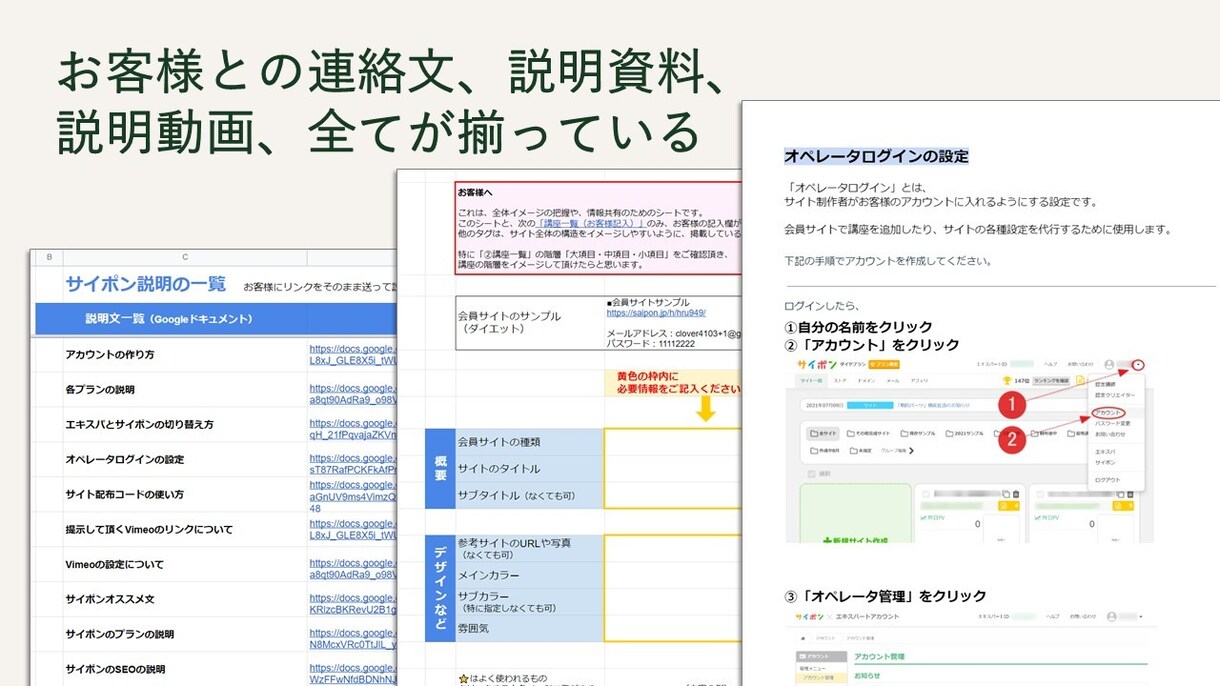Image resolution: width=1220 pixels, height=686 pixels.
Task: Click the yellow input cell for 会員サイトの種類
Action: (x=672, y=442)
